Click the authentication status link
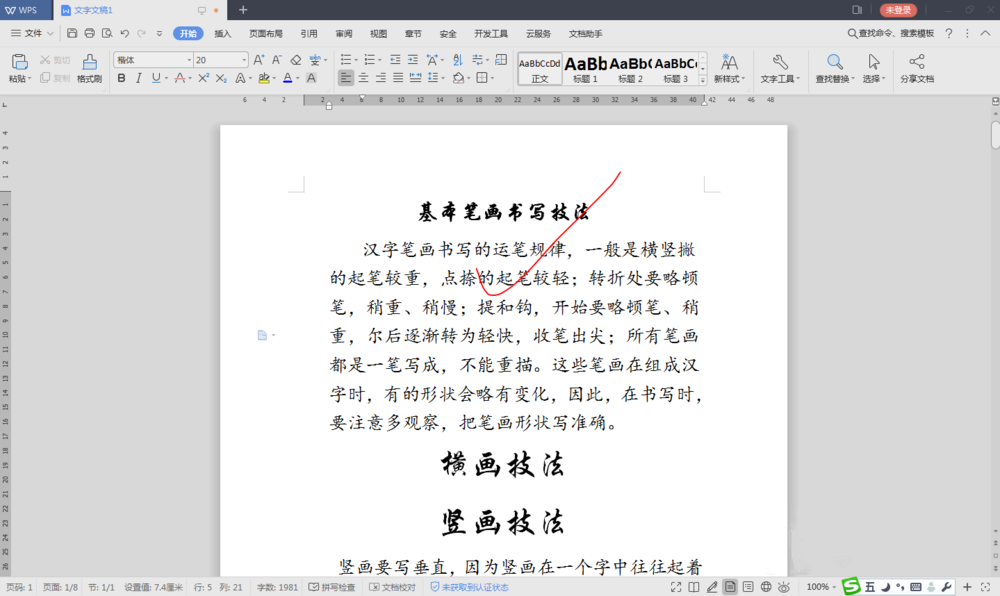The height and width of the screenshot is (596, 1000). pos(469,587)
